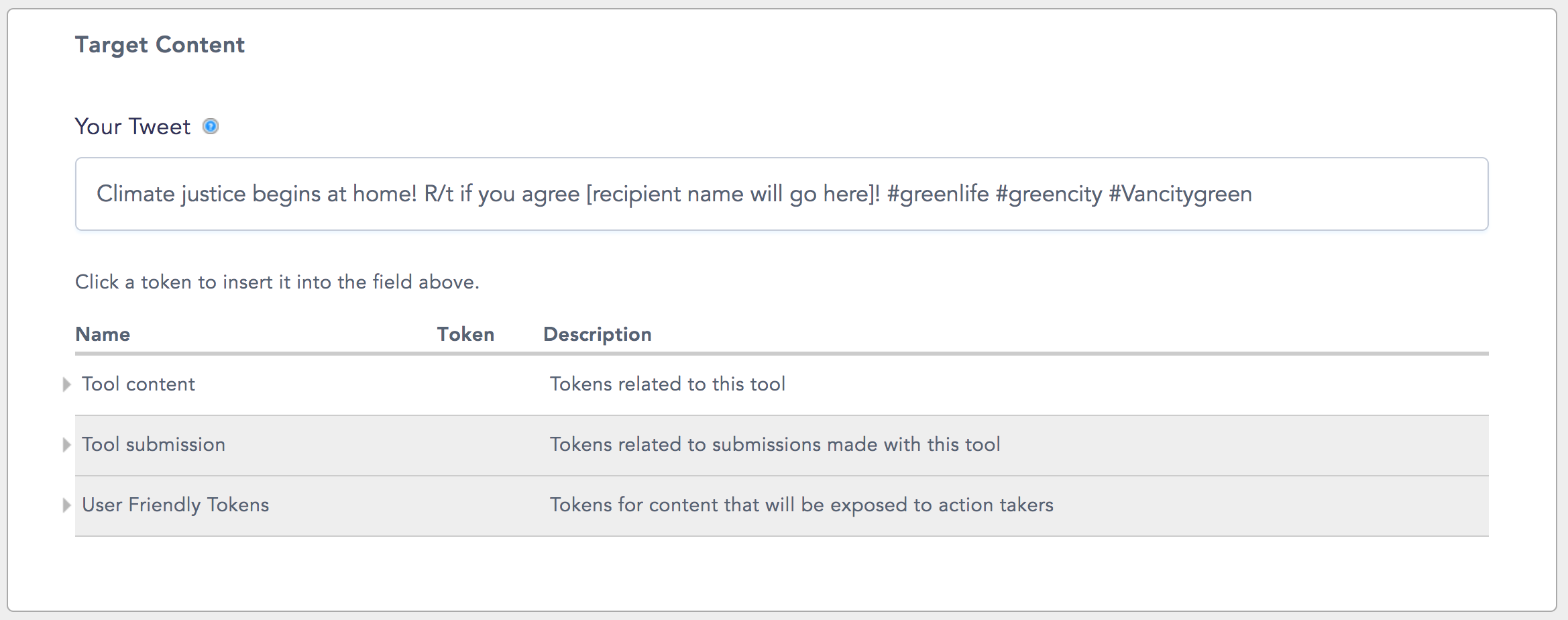The width and height of the screenshot is (1568, 620).
Task: Click into the Your Tweet text field
Action: [781, 194]
